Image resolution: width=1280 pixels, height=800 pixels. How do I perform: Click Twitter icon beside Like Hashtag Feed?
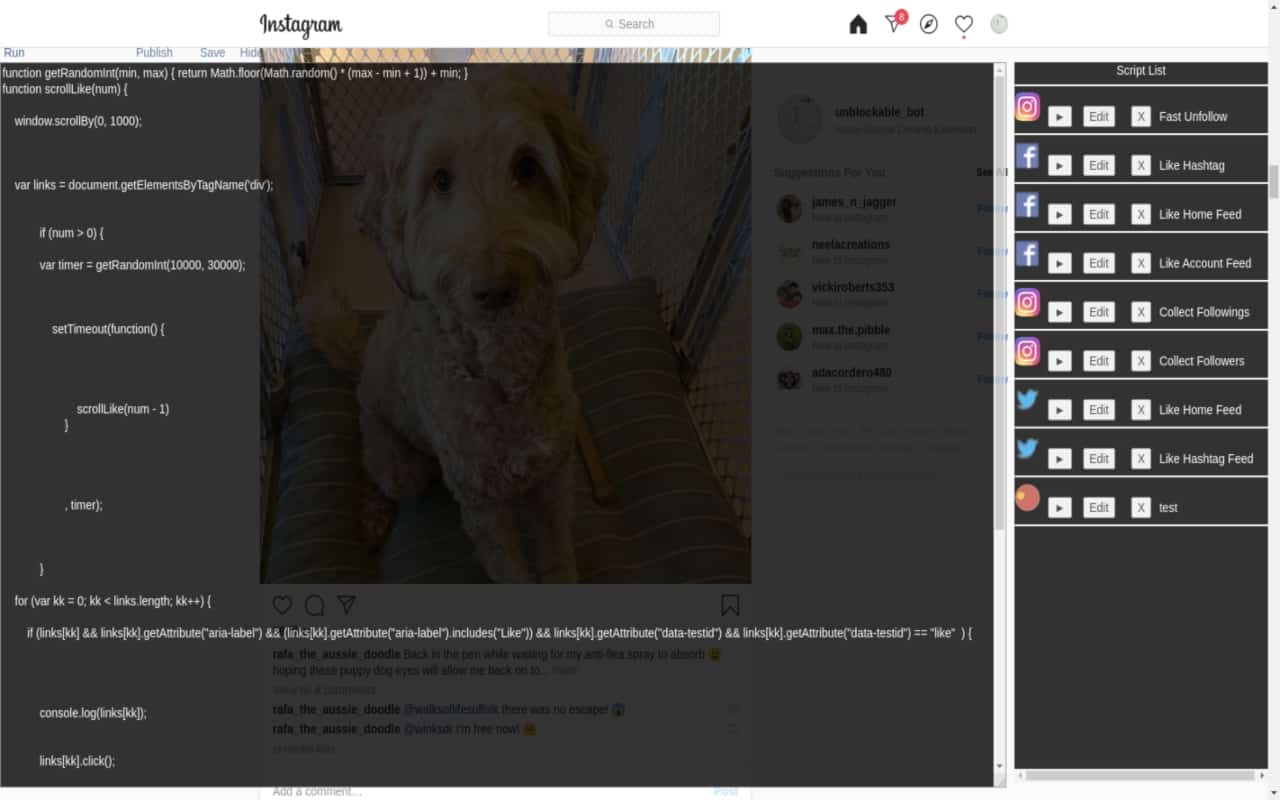click(x=1028, y=449)
